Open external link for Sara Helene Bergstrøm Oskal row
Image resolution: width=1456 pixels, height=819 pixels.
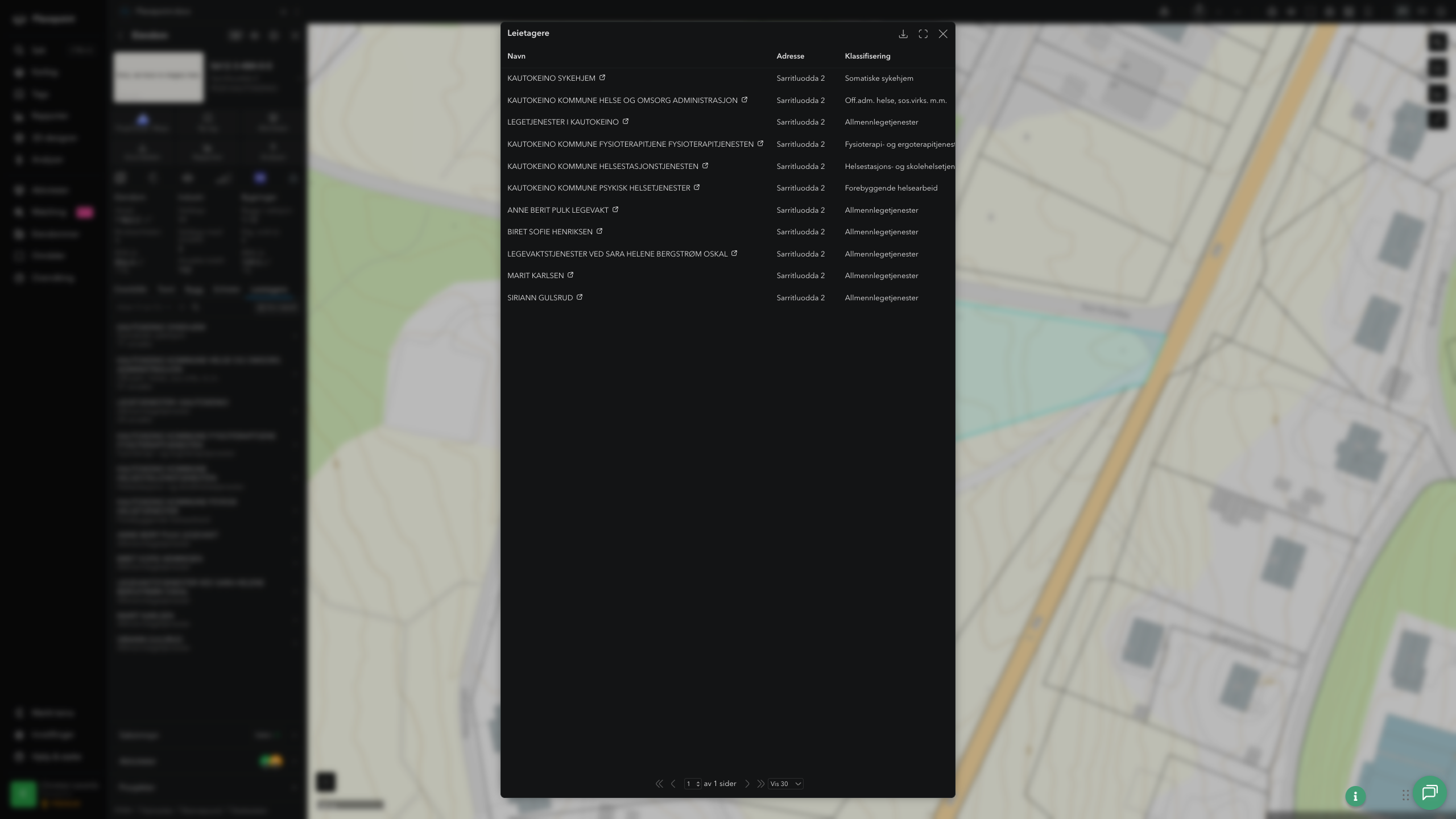coord(734,253)
